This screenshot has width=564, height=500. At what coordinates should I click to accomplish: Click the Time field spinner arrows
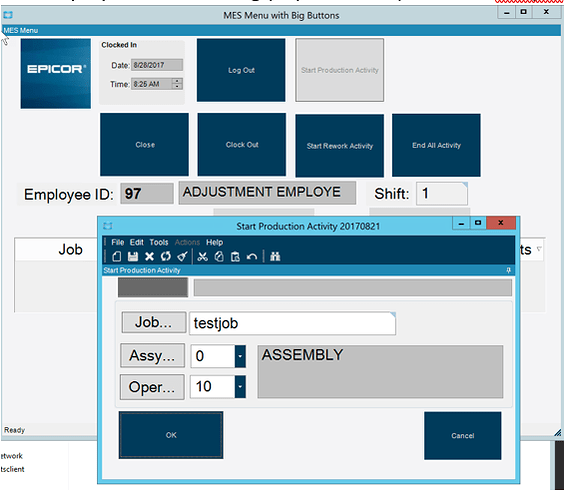177,84
